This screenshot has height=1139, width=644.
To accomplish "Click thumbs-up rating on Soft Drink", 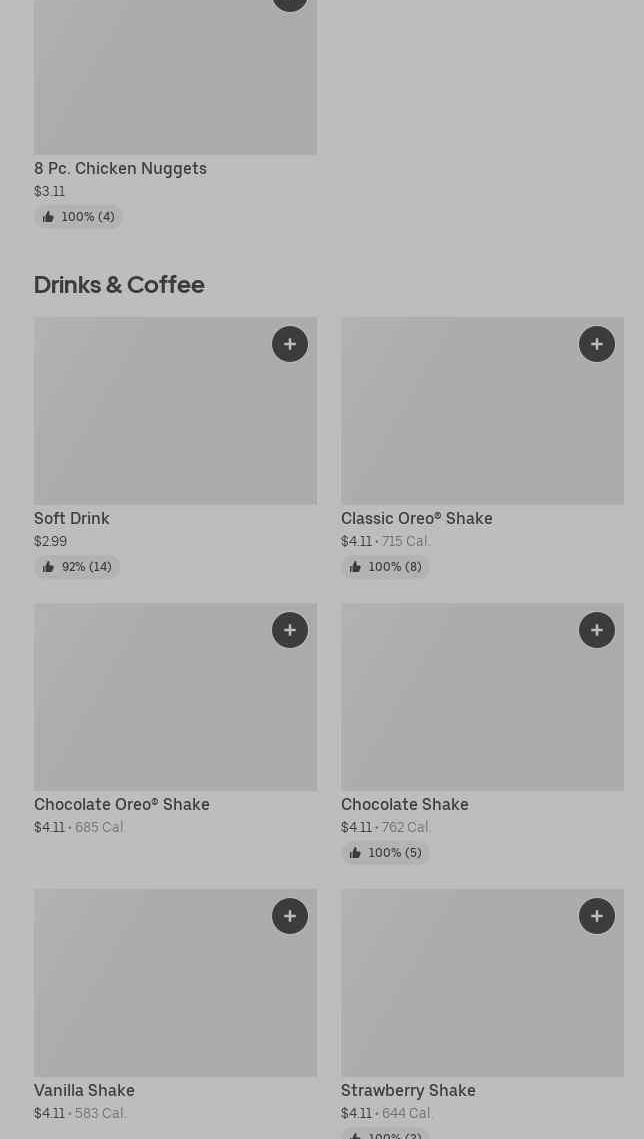I will click(x=77, y=567).
